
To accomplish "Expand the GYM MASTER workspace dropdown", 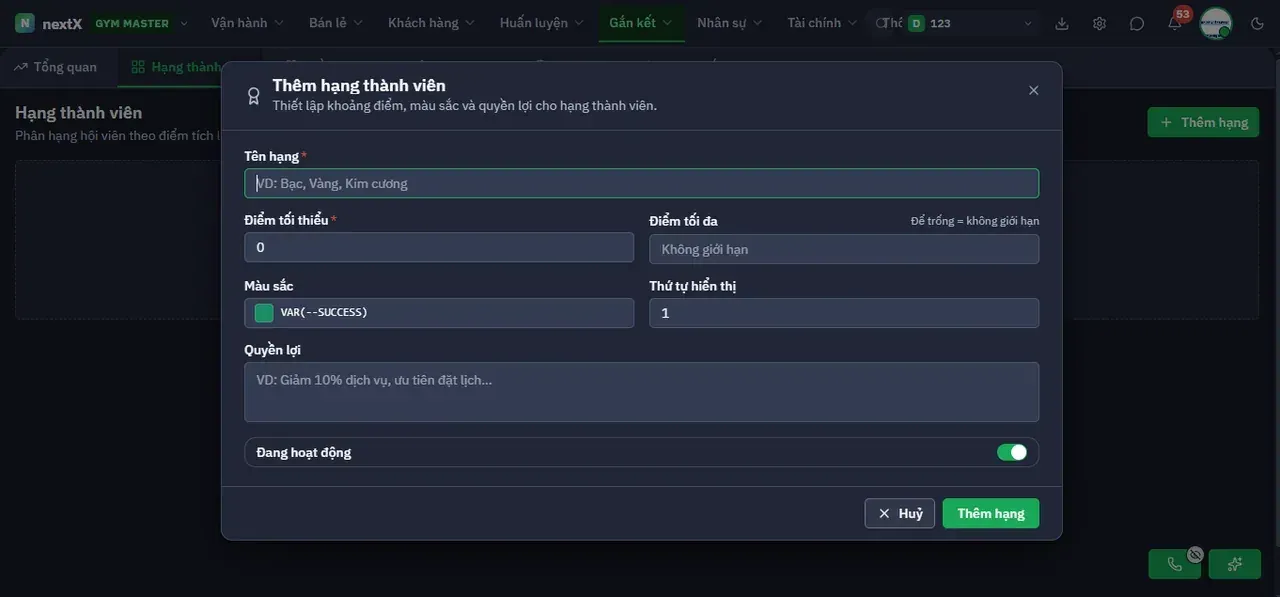I will click(x=139, y=23).
